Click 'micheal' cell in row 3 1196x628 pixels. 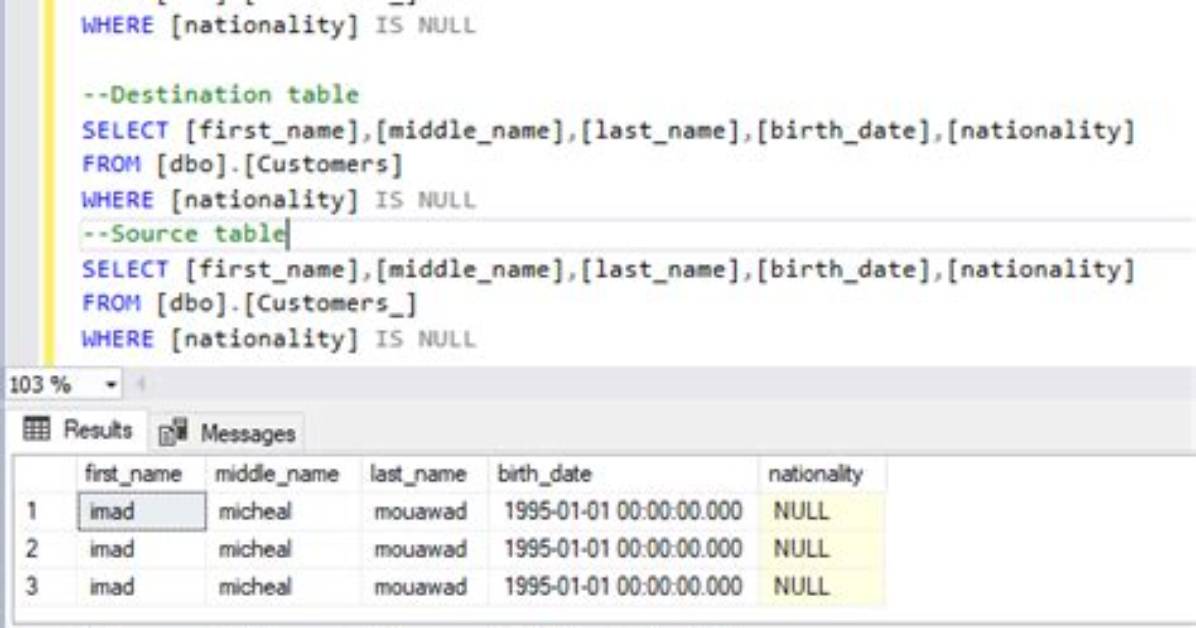coord(284,586)
